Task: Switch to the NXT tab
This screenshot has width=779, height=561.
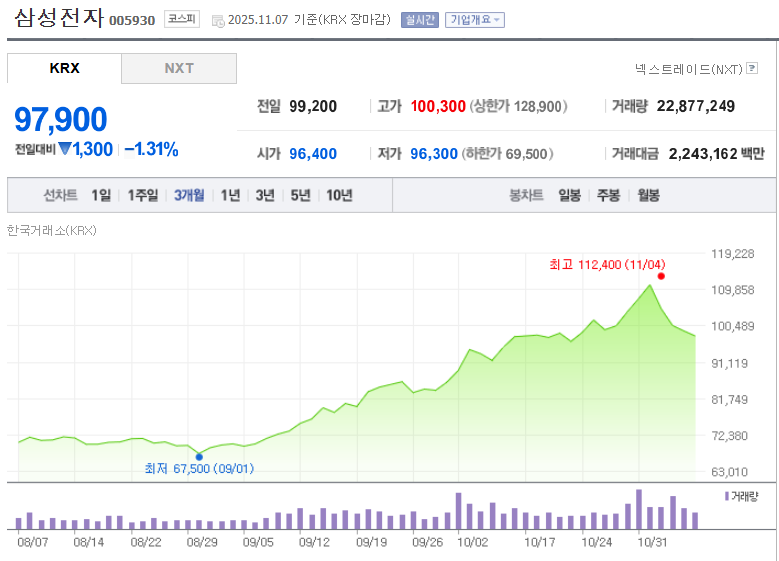Action: pos(179,68)
